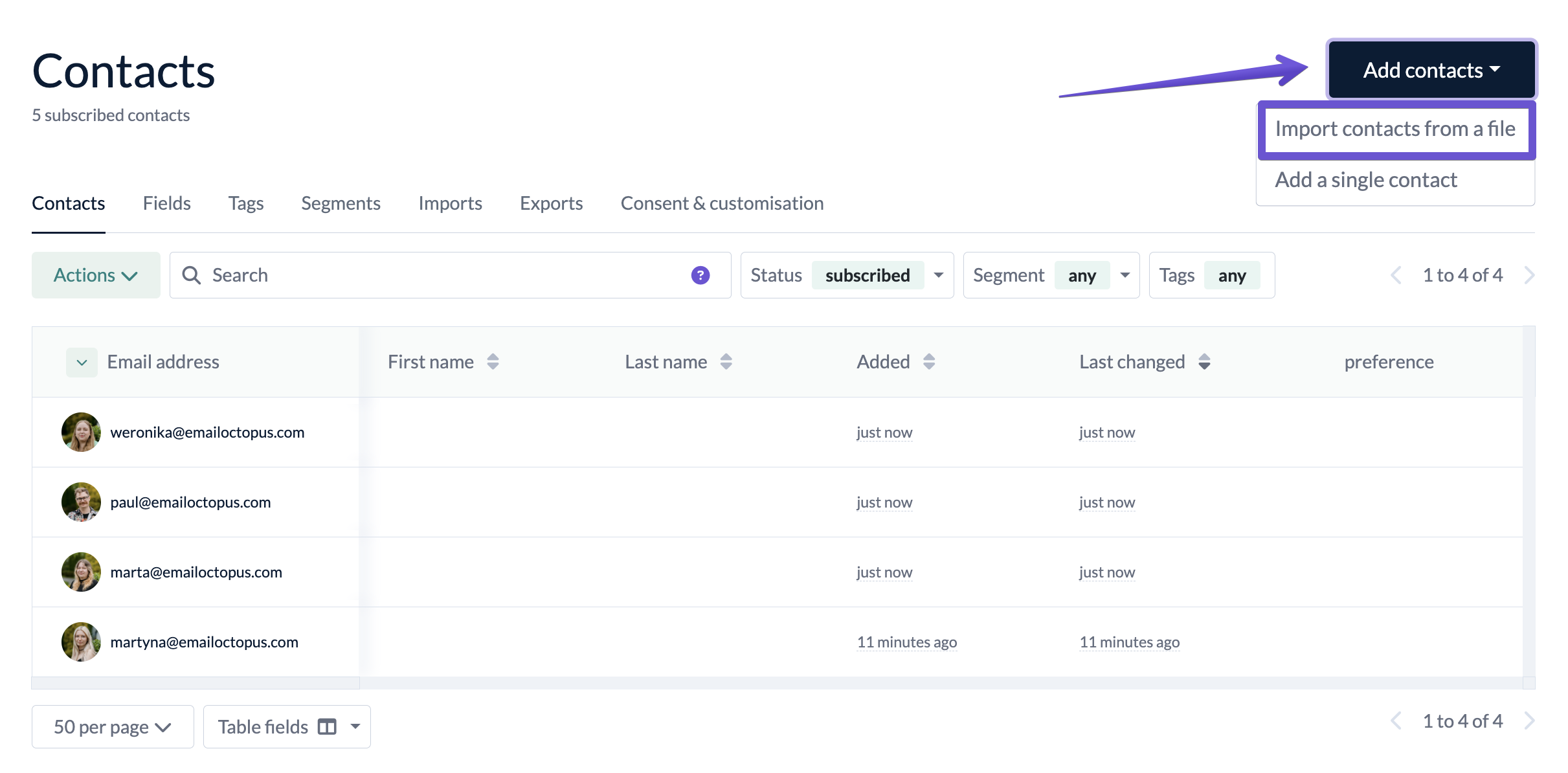Open the Actions menu button
The width and height of the screenshot is (1568, 773).
click(96, 275)
